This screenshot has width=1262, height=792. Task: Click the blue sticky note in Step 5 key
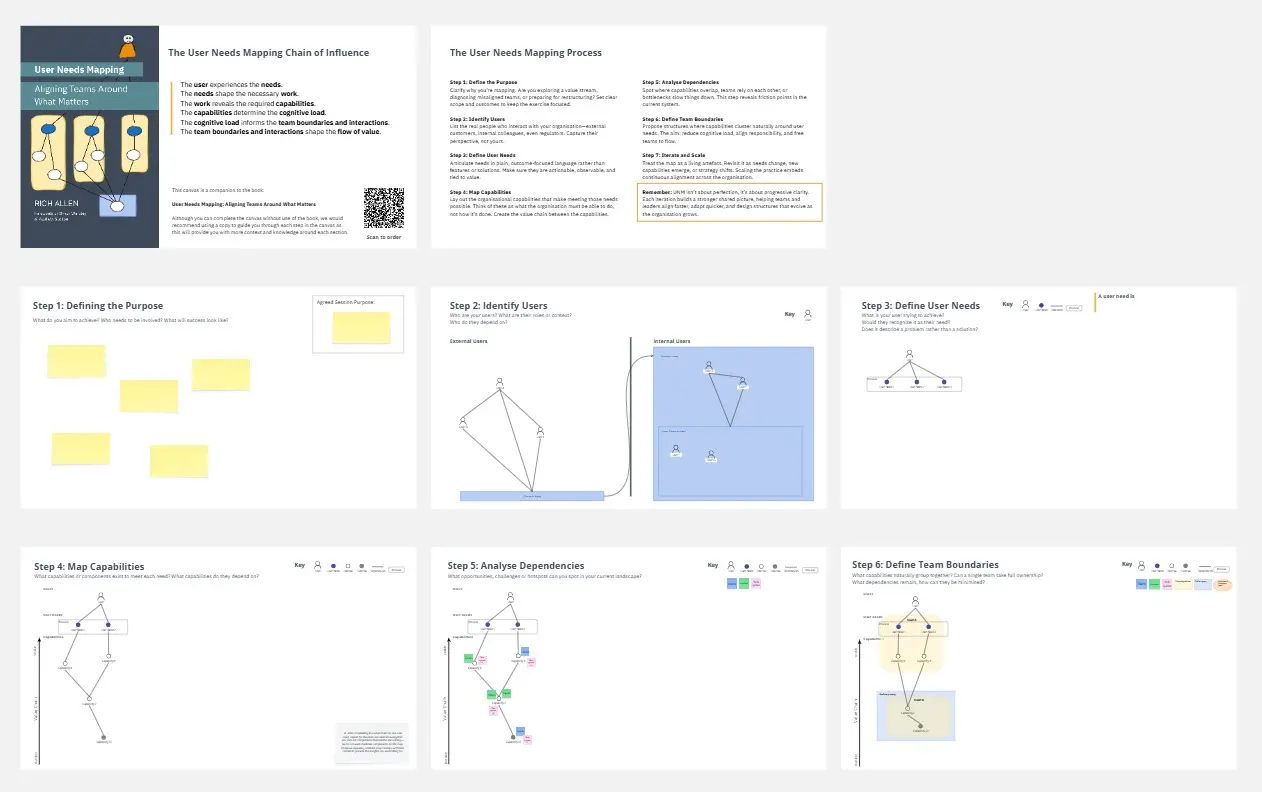(x=730, y=582)
